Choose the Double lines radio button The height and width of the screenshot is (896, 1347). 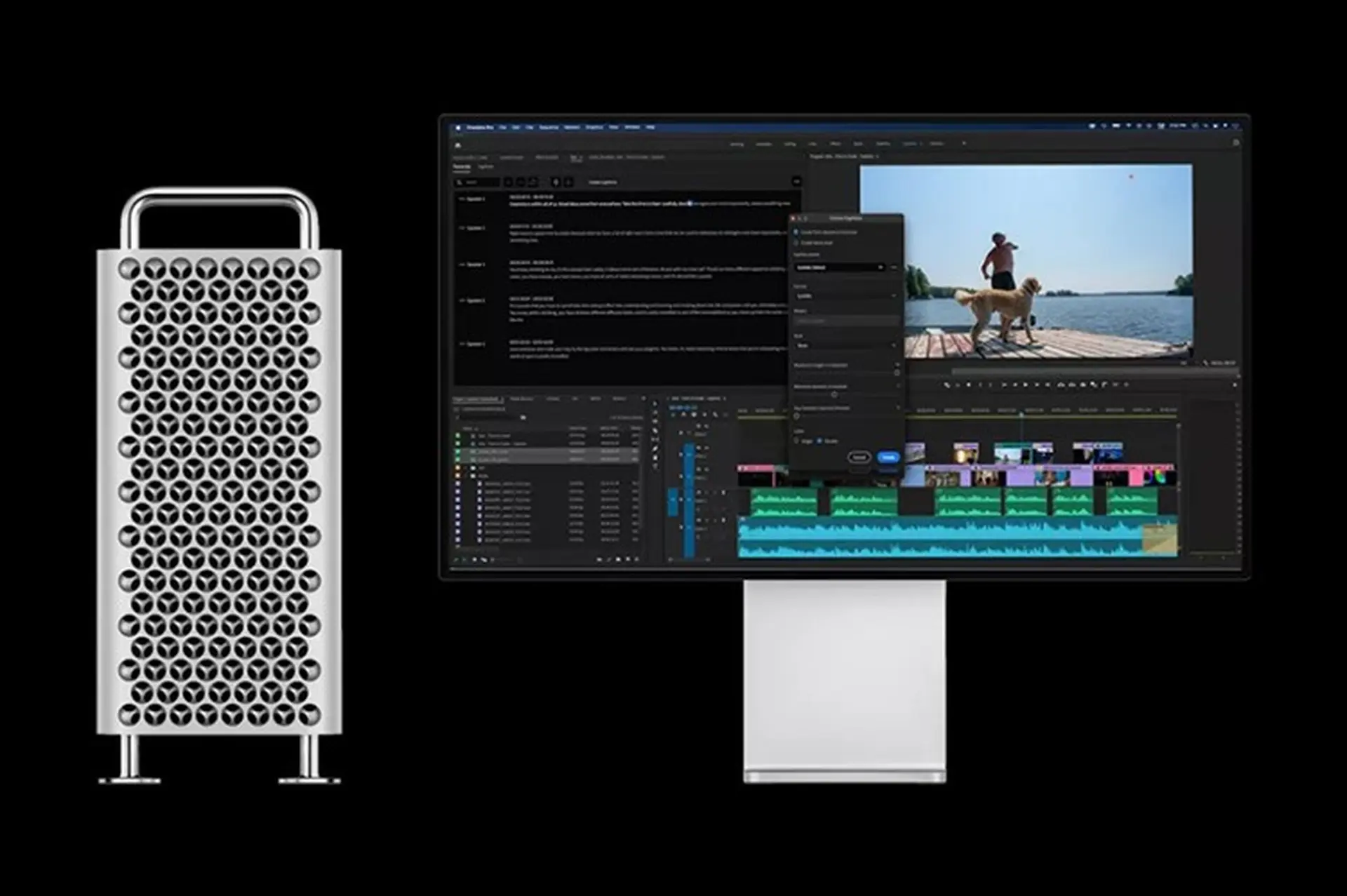coord(819,441)
